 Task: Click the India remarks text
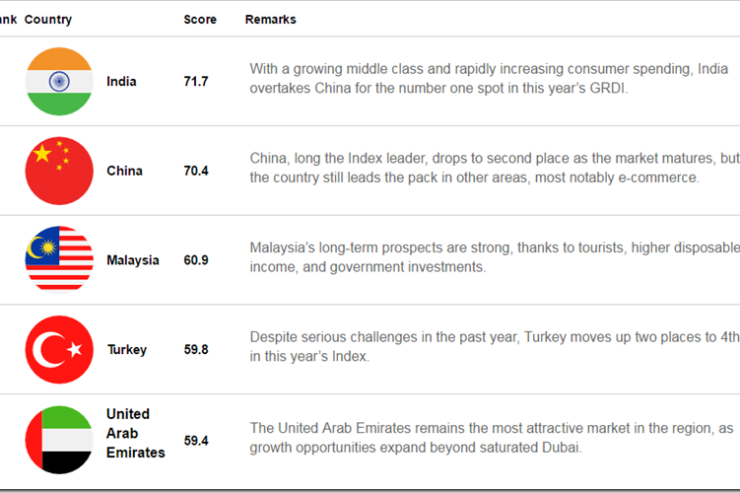pyautogui.click(x=489, y=78)
